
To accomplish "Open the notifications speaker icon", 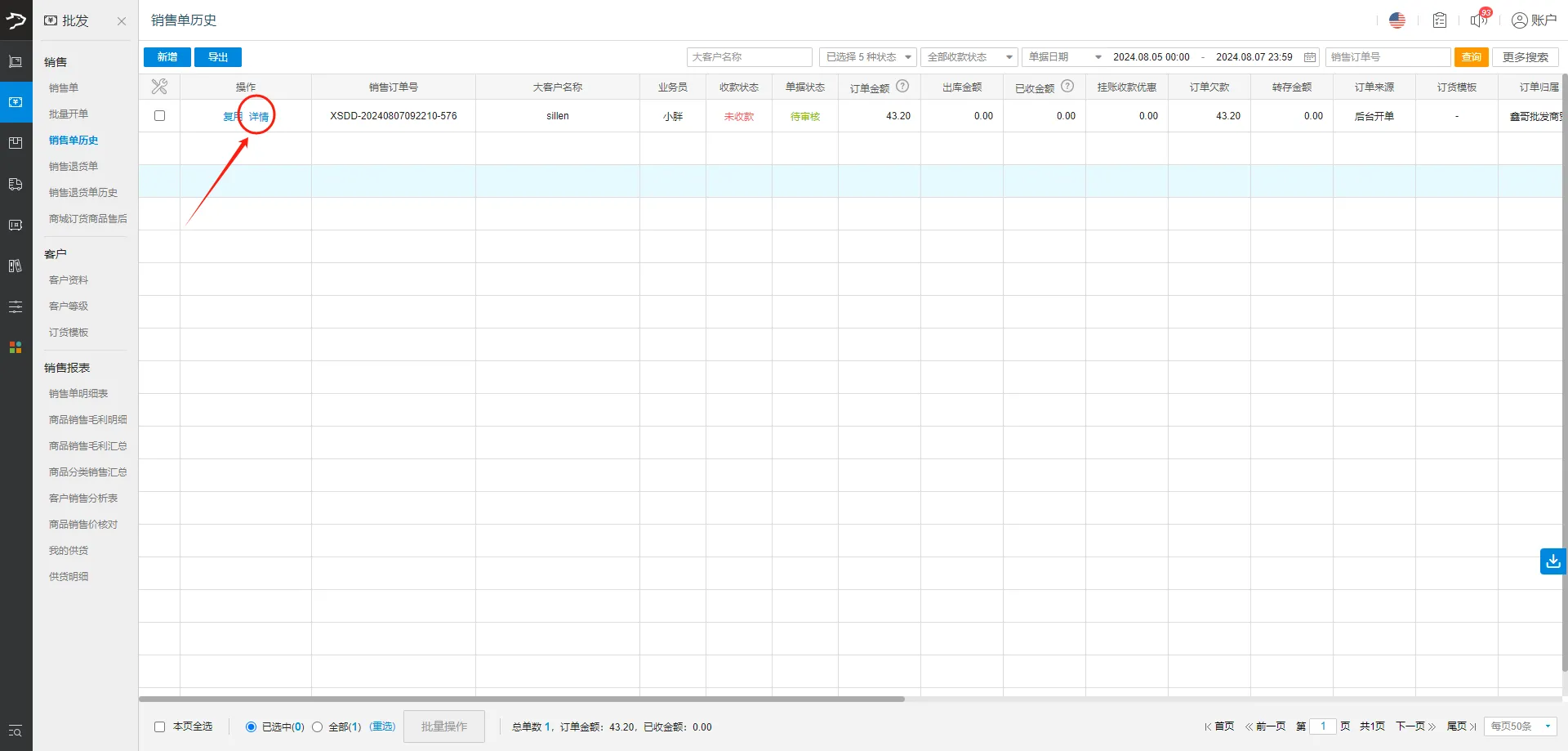I will (1479, 20).
